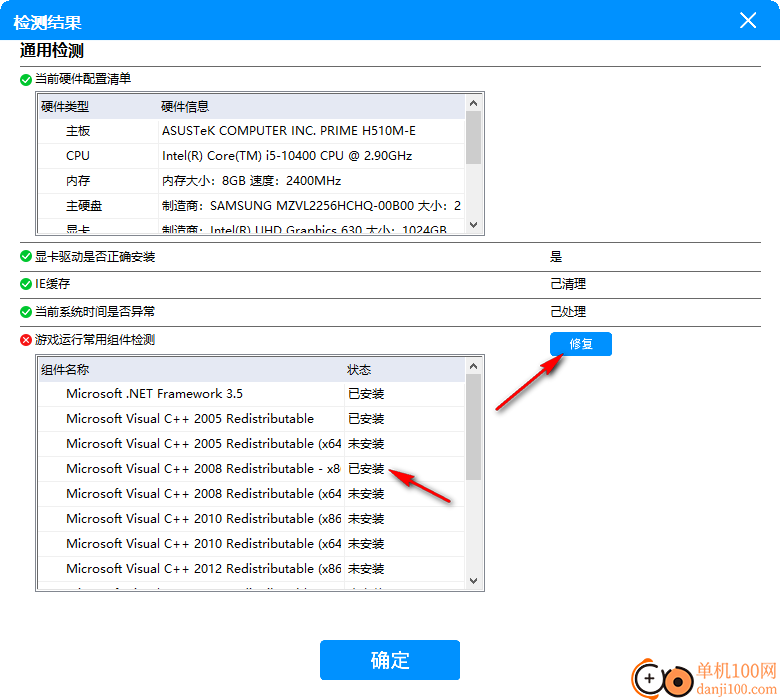Click ASUSTeK COMPUTER INC. PRIME H510M-E text

pyautogui.click(x=289, y=131)
